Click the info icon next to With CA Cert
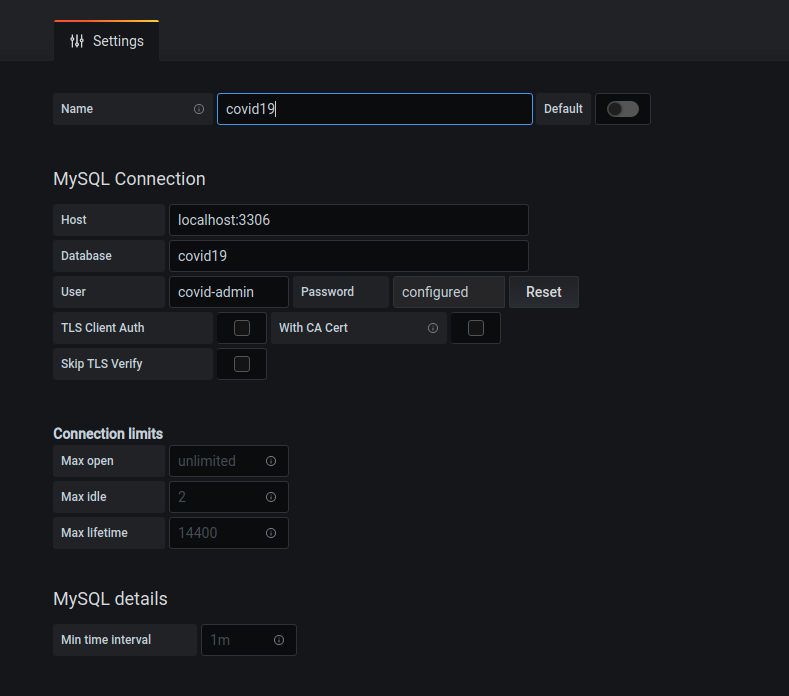789x696 pixels. click(433, 328)
